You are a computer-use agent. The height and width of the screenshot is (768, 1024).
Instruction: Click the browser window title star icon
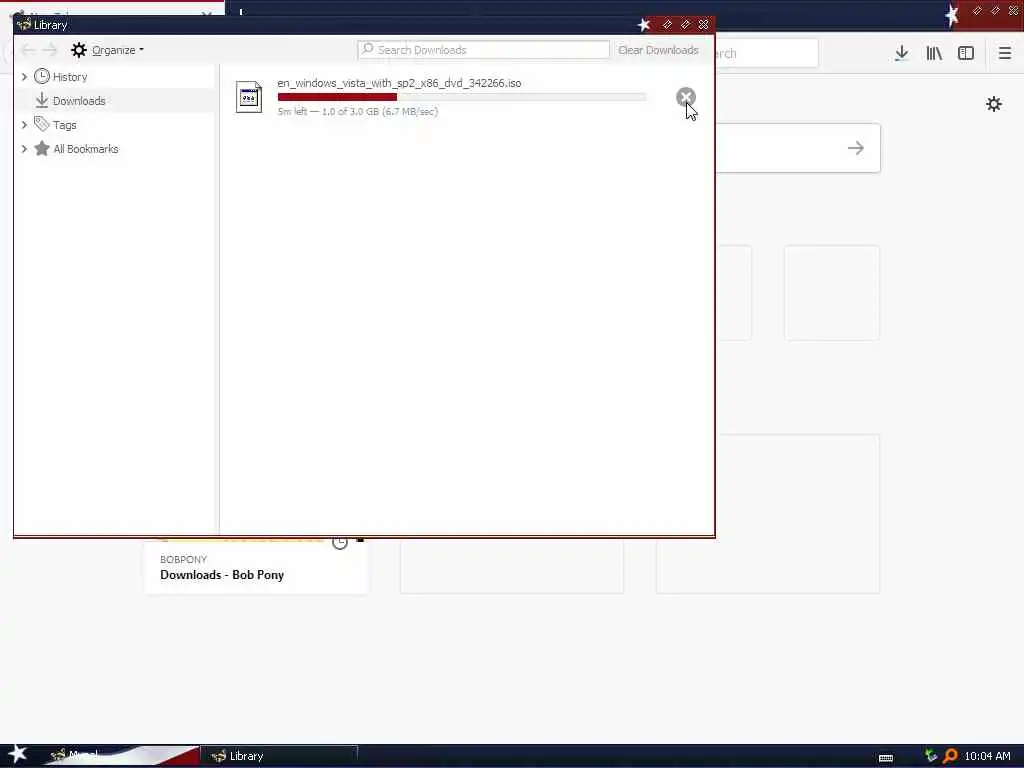click(x=952, y=14)
